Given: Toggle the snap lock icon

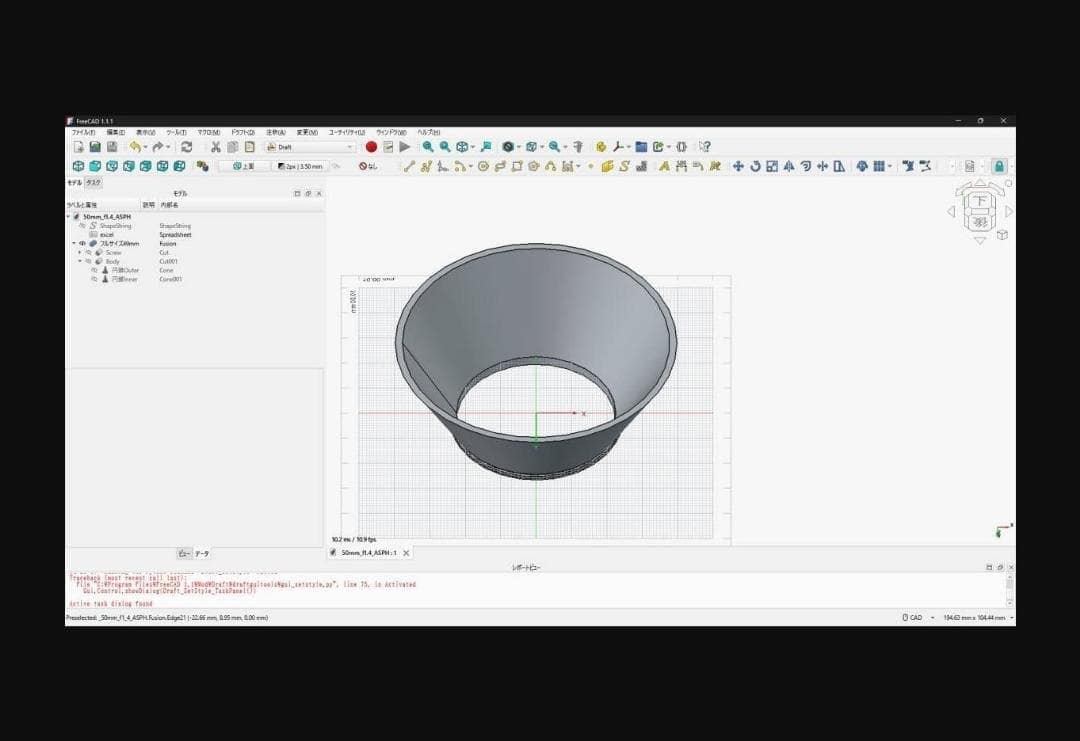Looking at the screenshot, I should point(999,166).
